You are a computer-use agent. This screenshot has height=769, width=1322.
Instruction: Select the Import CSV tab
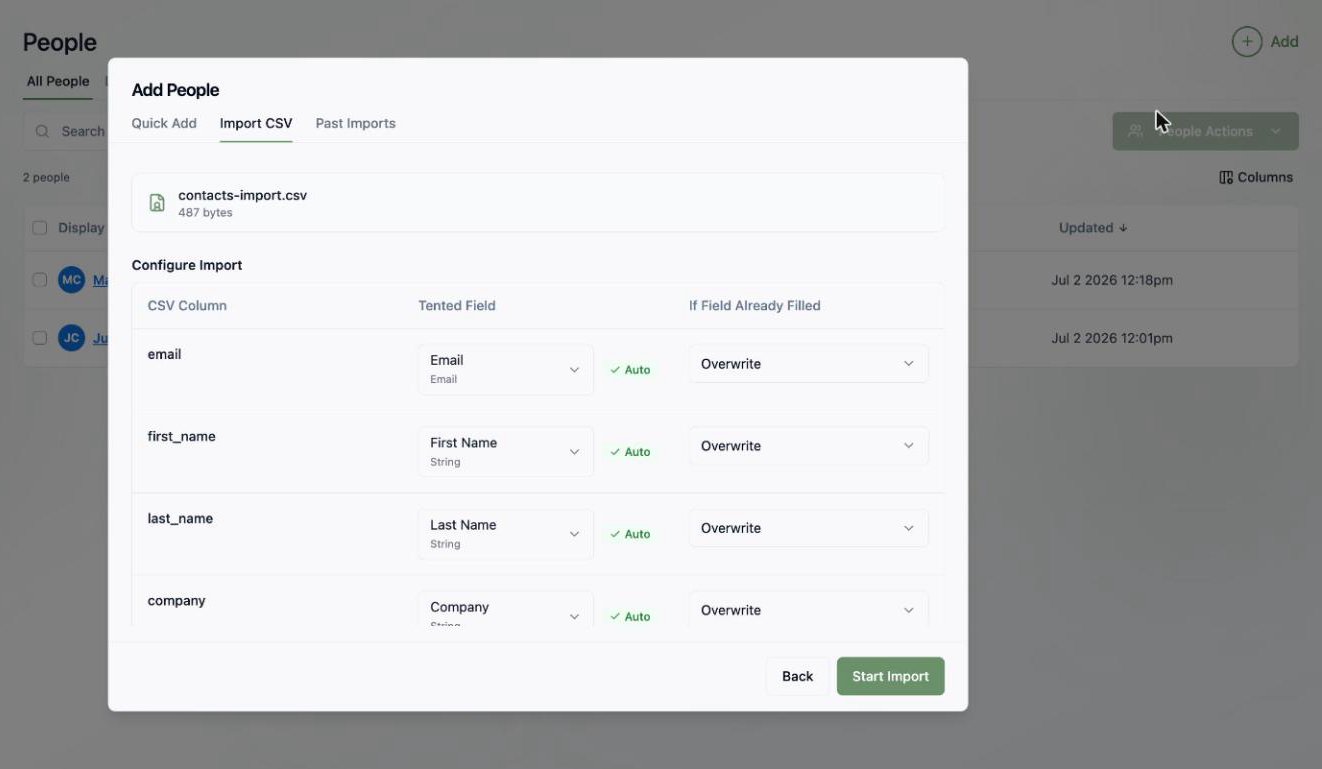[x=256, y=123]
